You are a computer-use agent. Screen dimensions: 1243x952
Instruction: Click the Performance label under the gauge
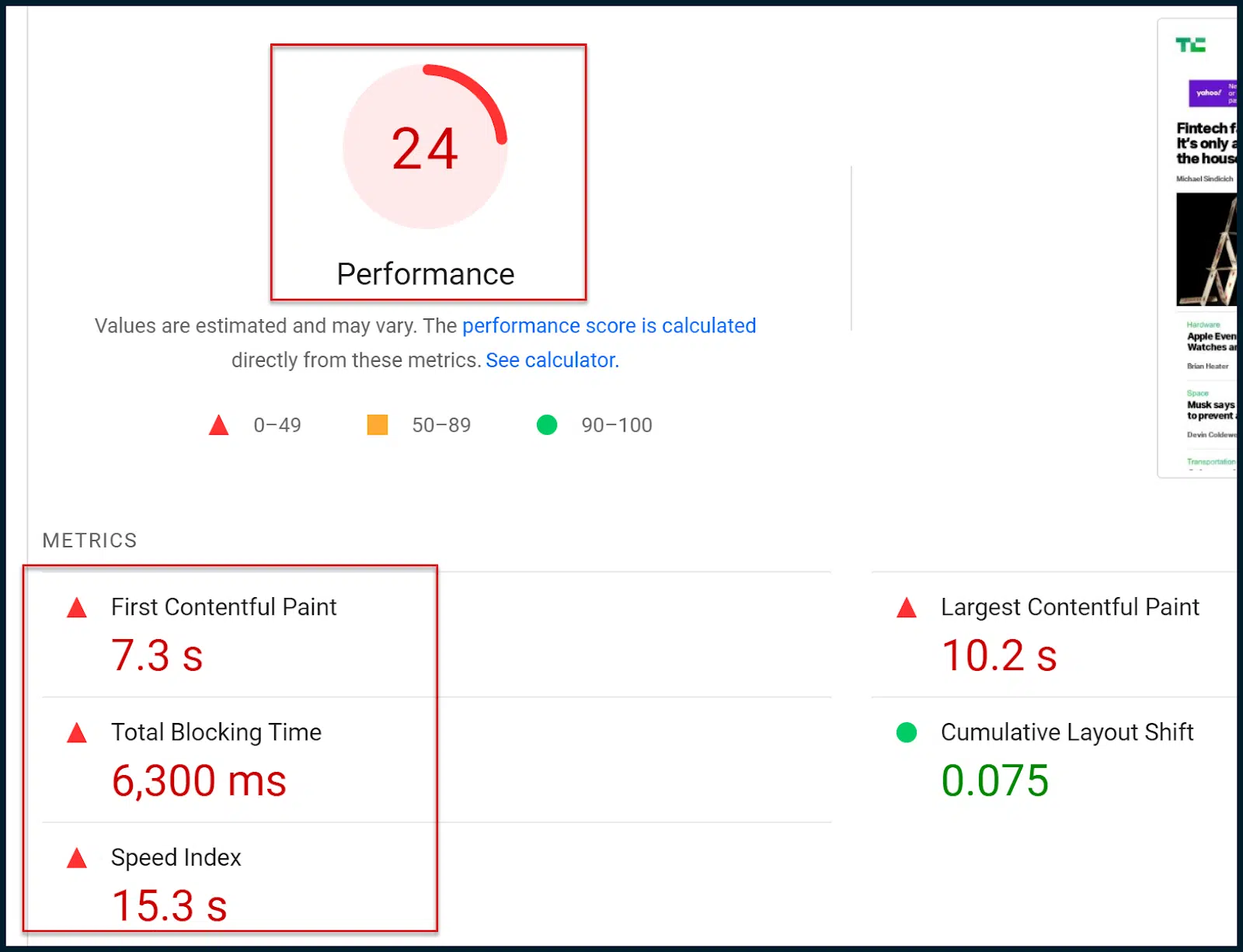coord(426,274)
